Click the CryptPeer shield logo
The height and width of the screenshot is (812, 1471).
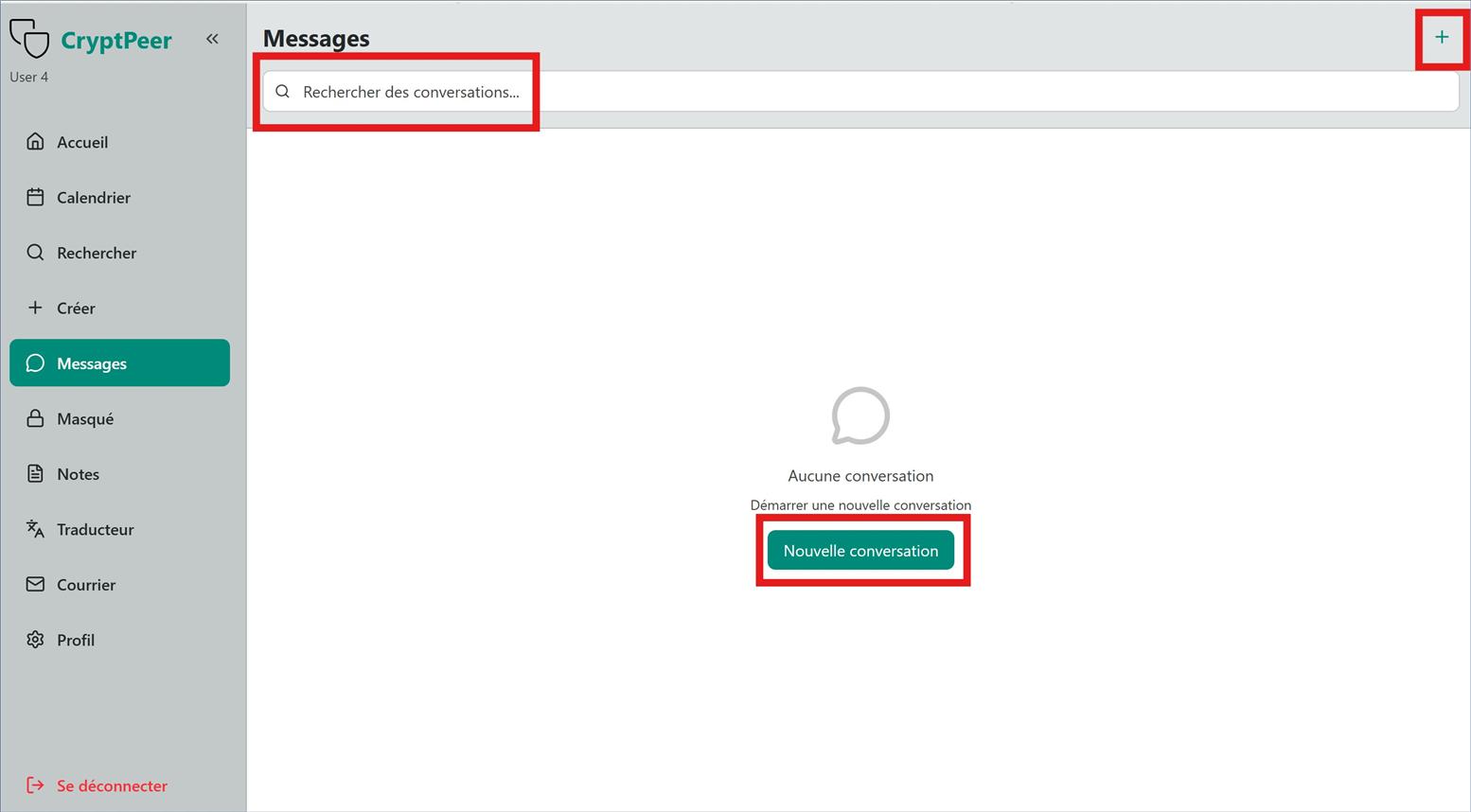point(29,39)
